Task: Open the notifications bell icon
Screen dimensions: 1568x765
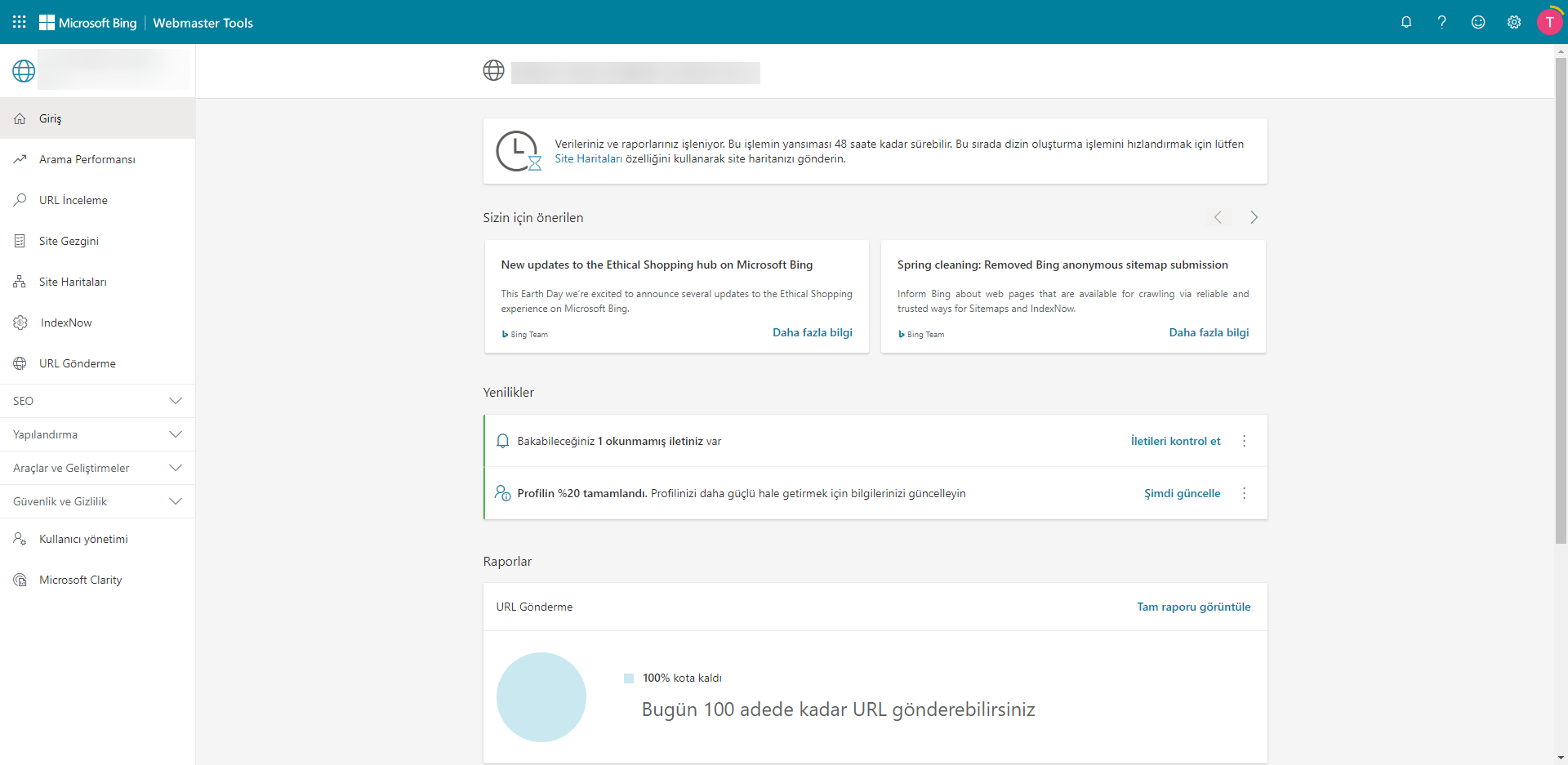Action: tap(1406, 22)
